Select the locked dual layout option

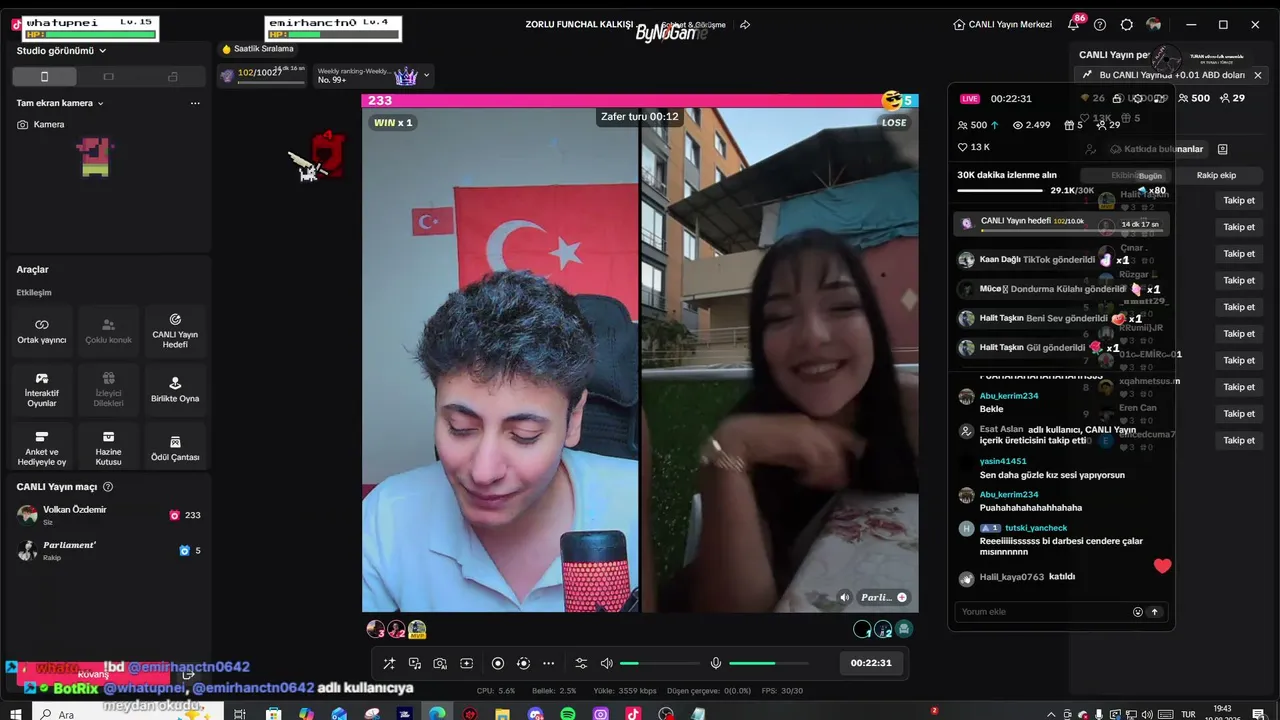point(173,77)
